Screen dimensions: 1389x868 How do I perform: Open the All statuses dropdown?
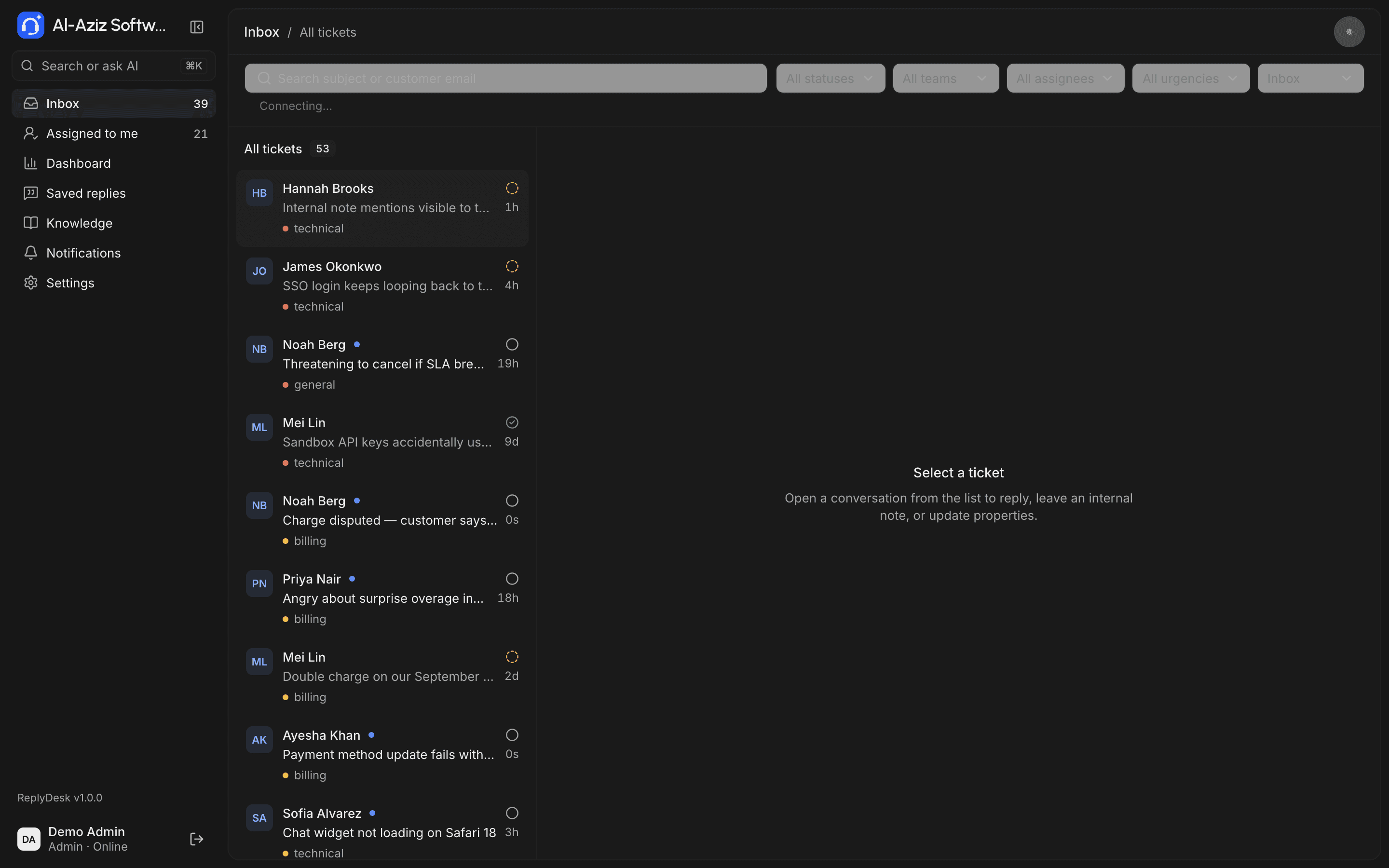pos(831,78)
